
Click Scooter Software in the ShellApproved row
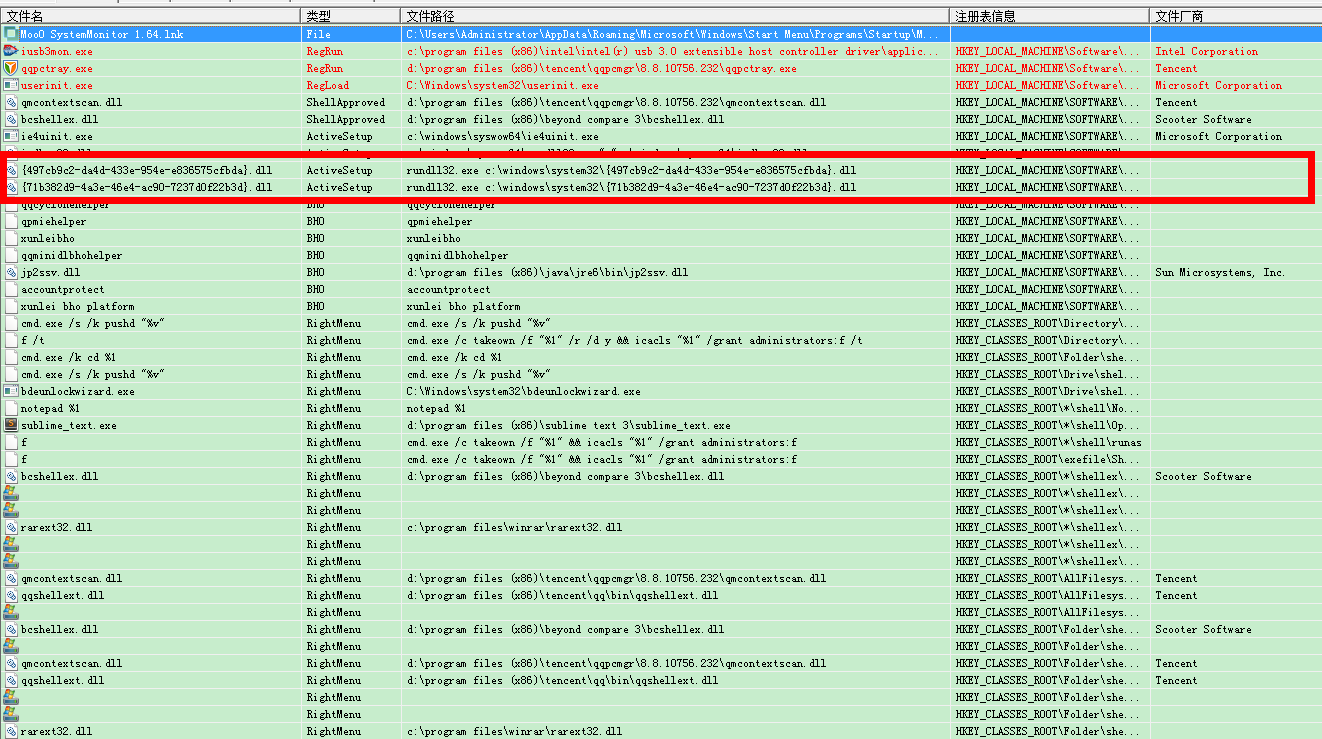(x=1203, y=119)
